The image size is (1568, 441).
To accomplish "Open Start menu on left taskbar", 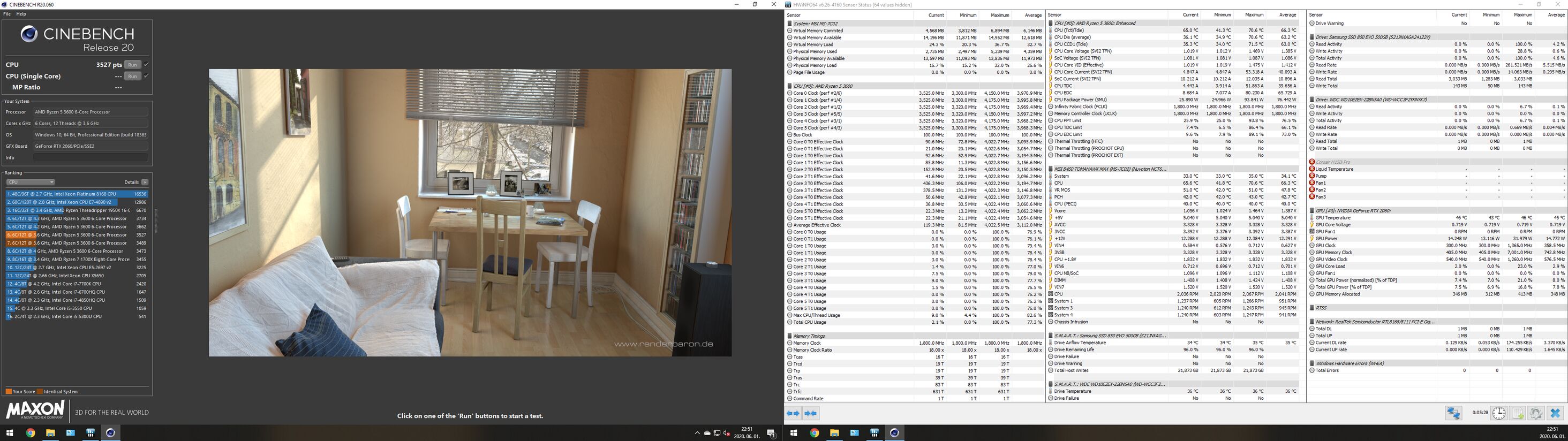I will [x=9, y=433].
